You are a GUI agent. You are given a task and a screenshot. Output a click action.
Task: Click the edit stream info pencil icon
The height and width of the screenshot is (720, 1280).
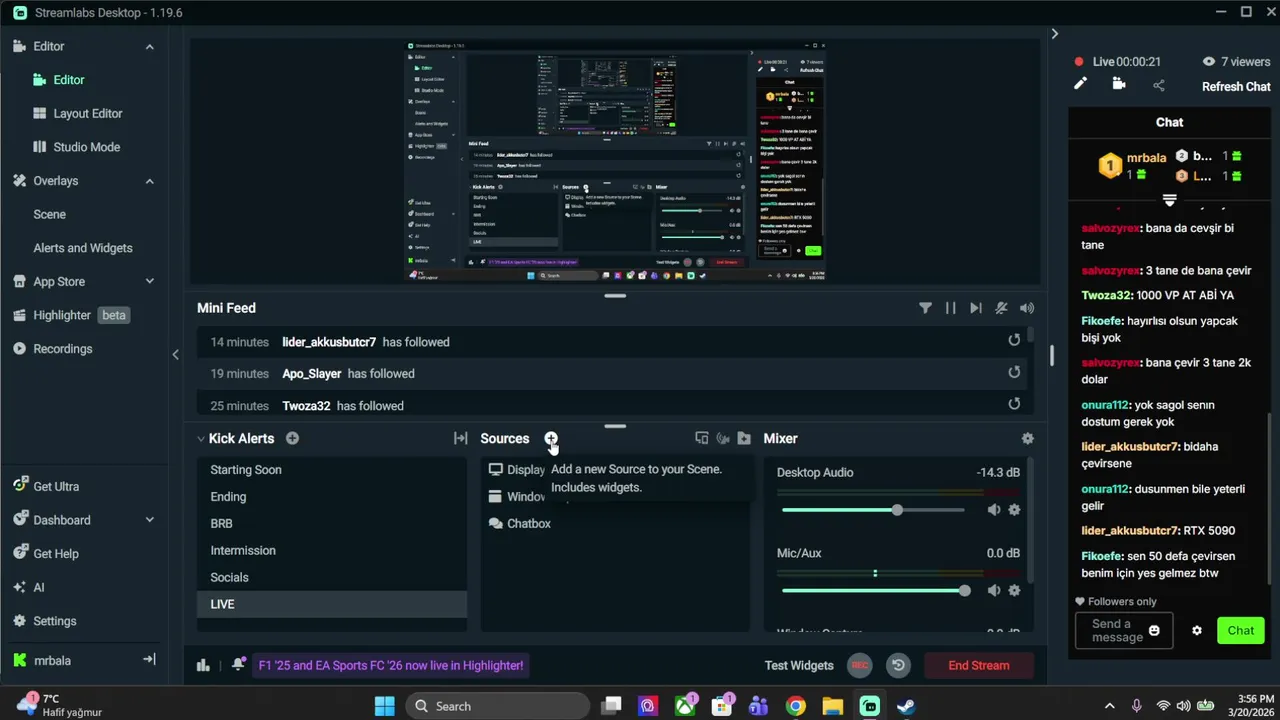tap(1080, 84)
